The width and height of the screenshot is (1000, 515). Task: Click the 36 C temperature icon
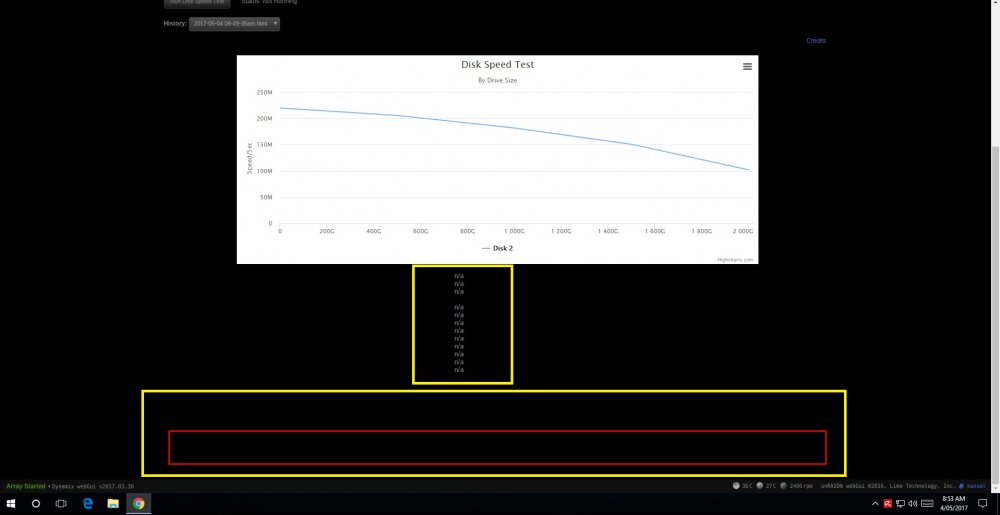(x=737, y=486)
